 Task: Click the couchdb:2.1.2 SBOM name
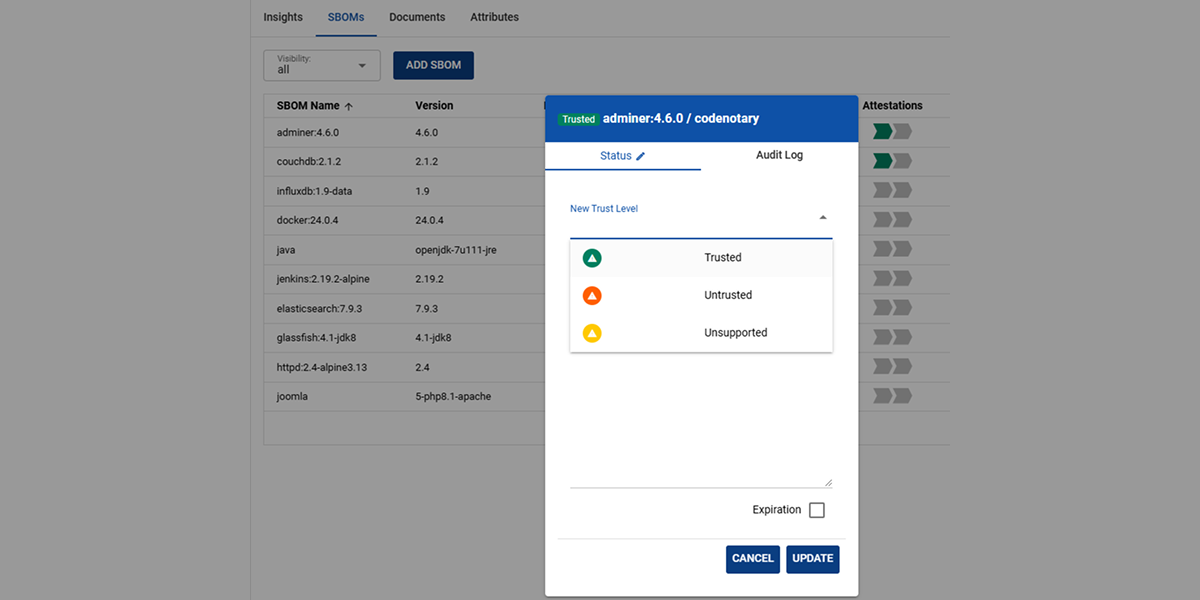[x=309, y=161]
